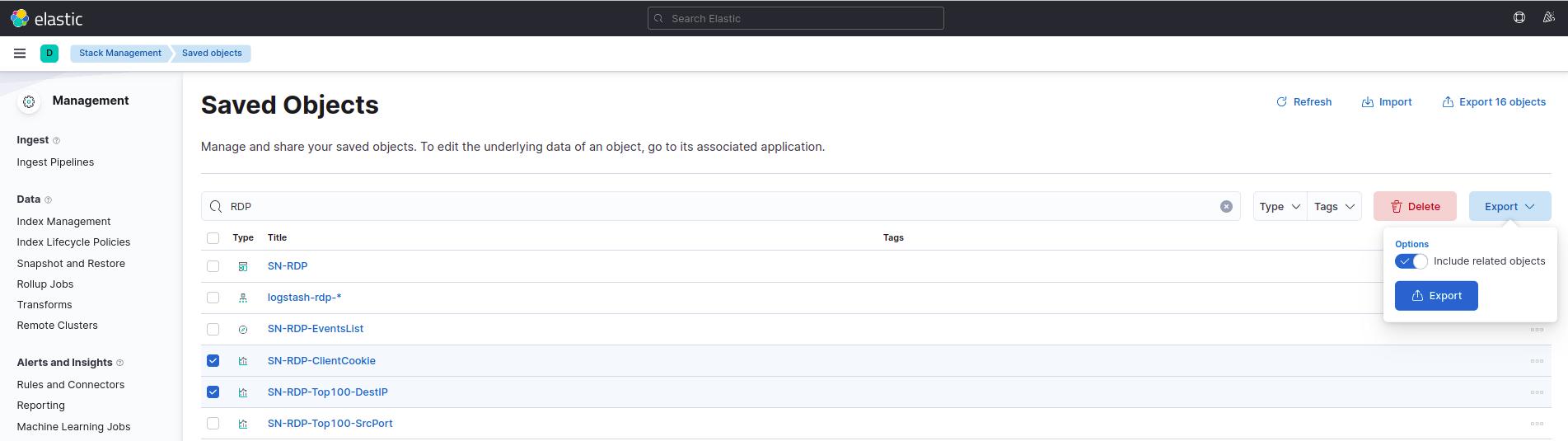Select all rows with header checkbox
Image resolution: width=1568 pixels, height=441 pixels.
point(213,238)
